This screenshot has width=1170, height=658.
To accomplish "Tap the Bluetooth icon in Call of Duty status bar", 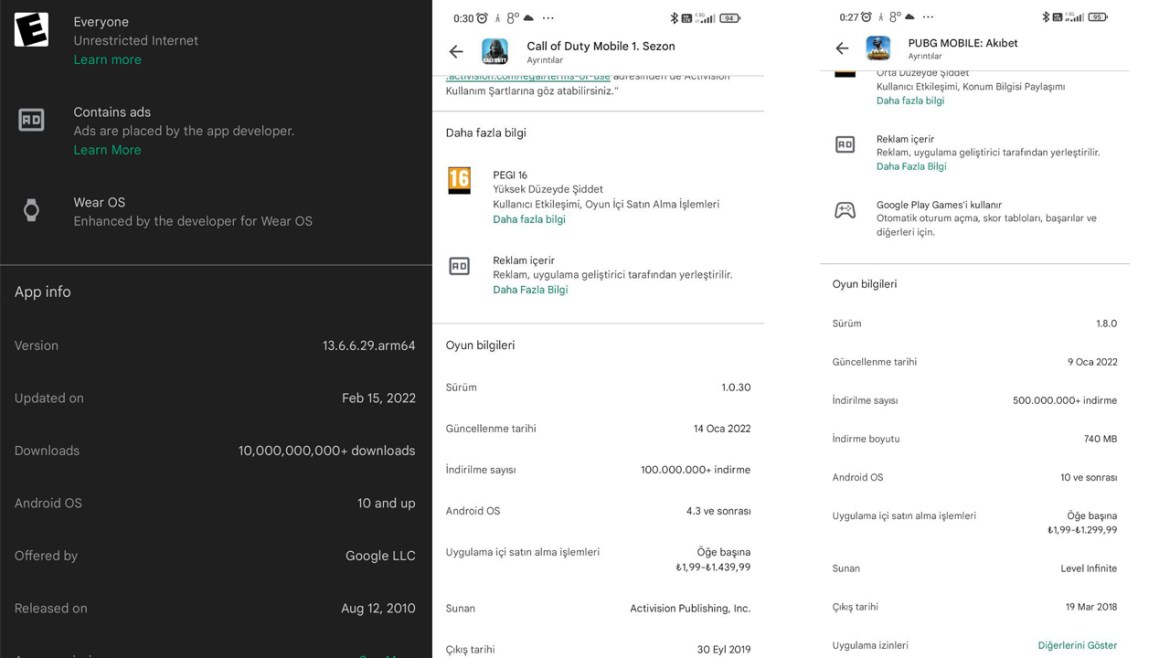I will tap(674, 18).
